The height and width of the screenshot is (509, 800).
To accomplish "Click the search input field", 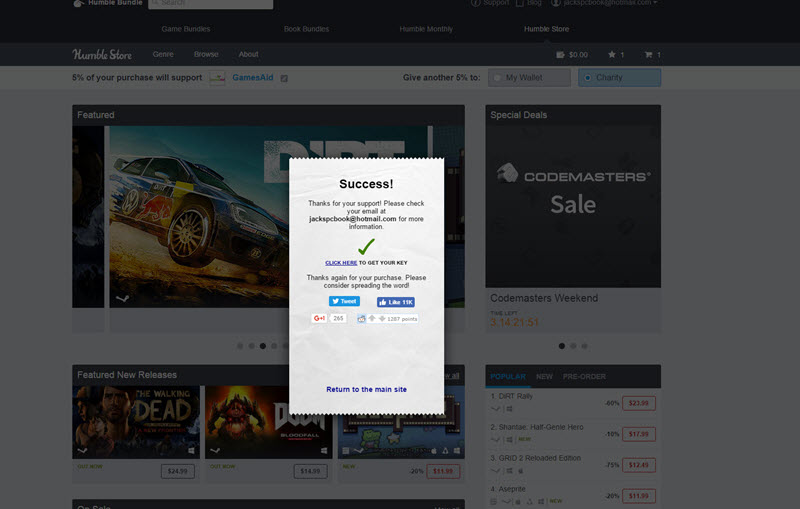I will pyautogui.click(x=211, y=4).
